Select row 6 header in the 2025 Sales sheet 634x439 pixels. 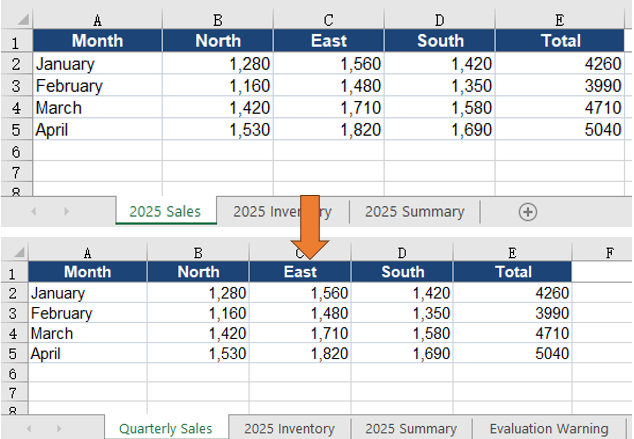[x=16, y=151]
